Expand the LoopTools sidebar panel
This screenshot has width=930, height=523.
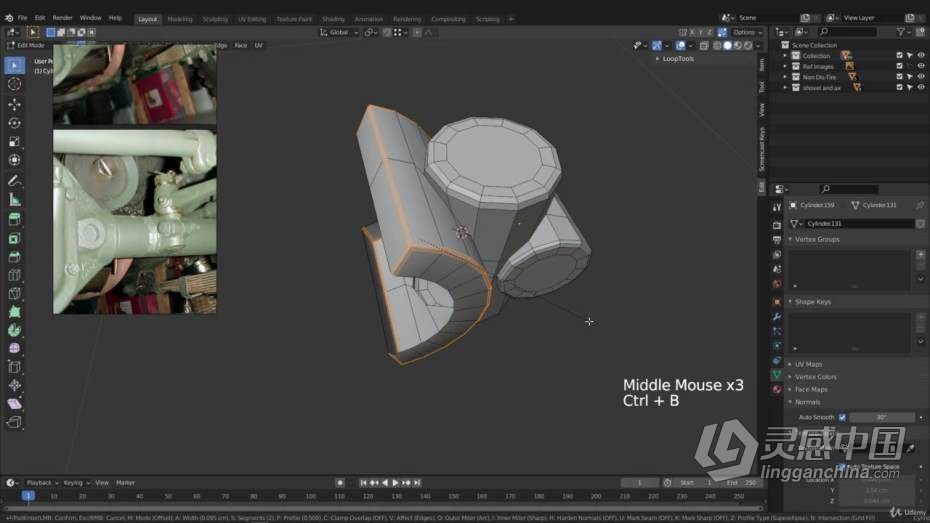point(674,59)
